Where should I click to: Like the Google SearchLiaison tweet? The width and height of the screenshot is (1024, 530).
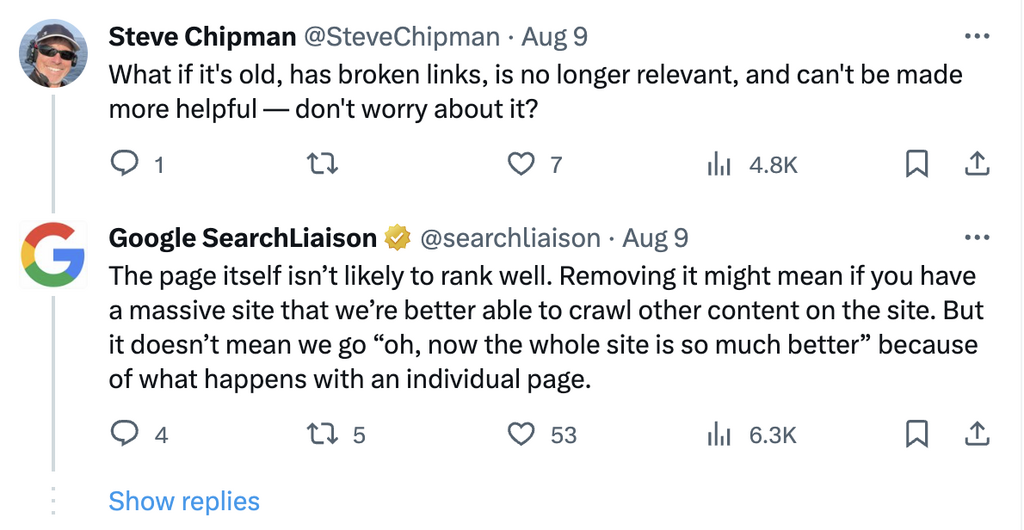[x=522, y=433]
